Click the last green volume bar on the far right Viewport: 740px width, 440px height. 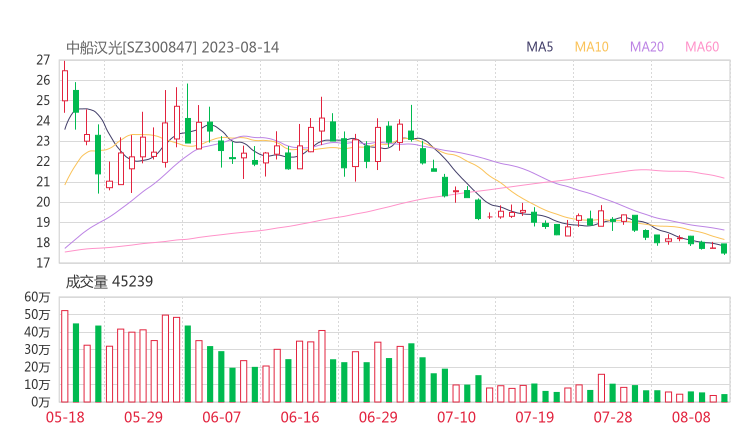[x=724, y=398]
